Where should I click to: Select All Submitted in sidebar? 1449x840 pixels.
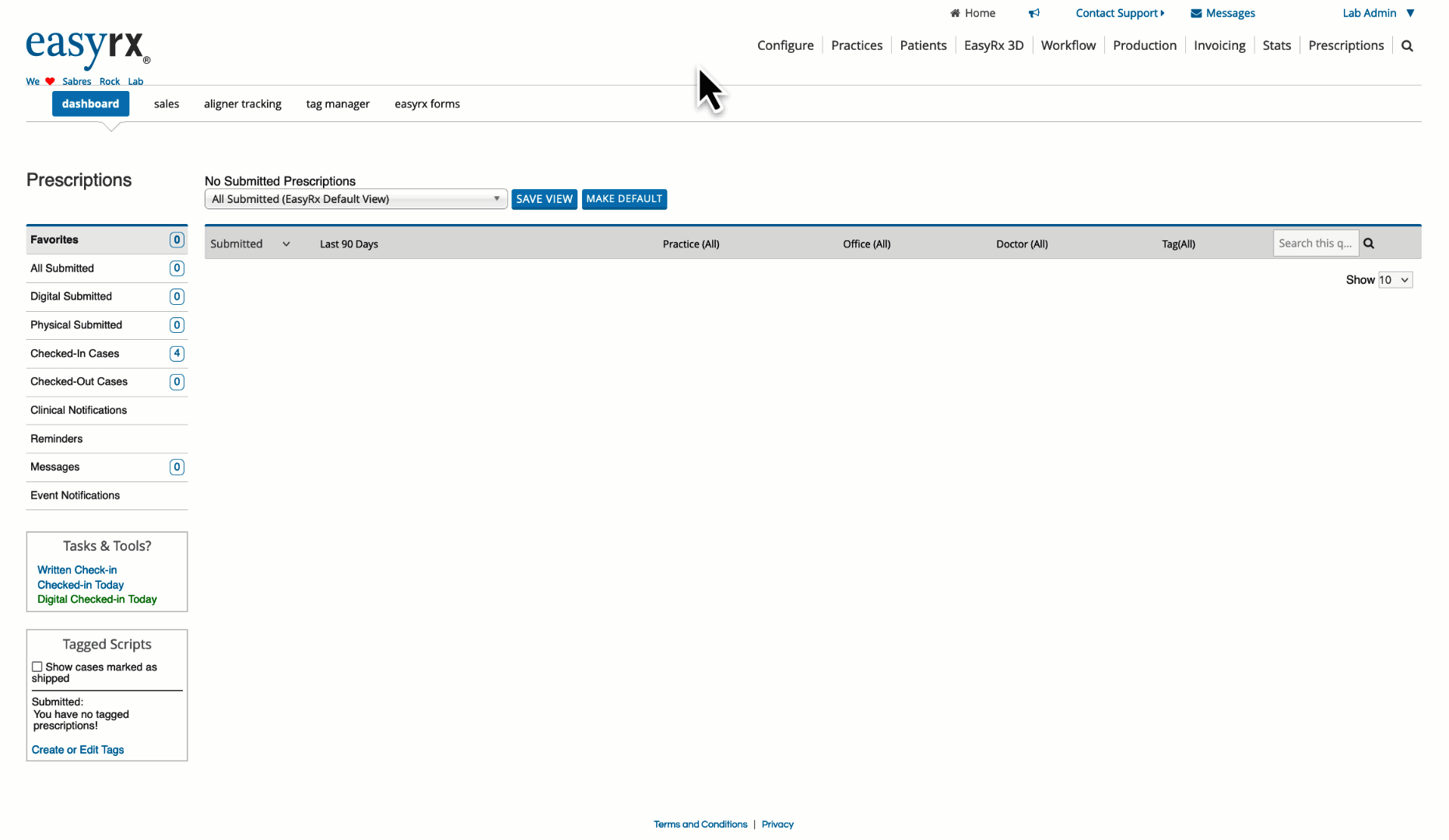[x=107, y=268]
